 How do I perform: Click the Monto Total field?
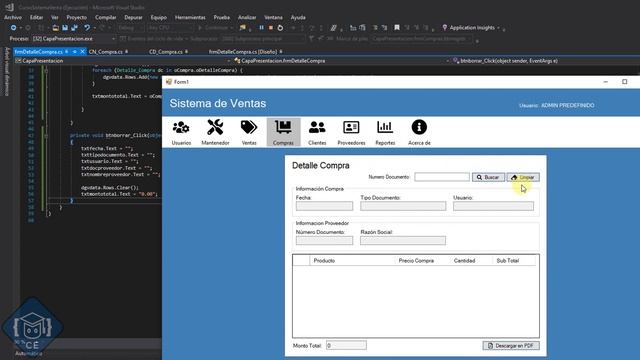346,345
